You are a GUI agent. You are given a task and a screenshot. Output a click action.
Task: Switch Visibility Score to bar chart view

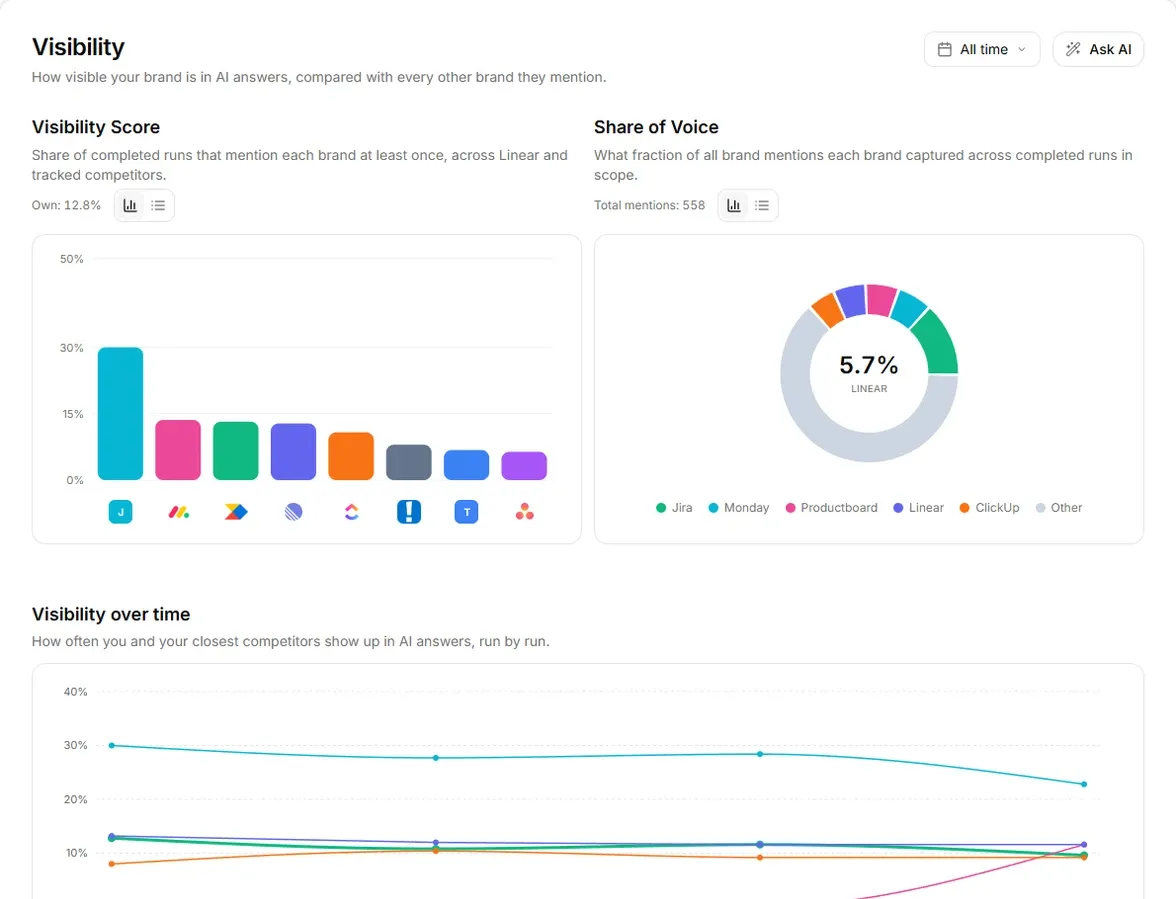pyautogui.click(x=130, y=205)
